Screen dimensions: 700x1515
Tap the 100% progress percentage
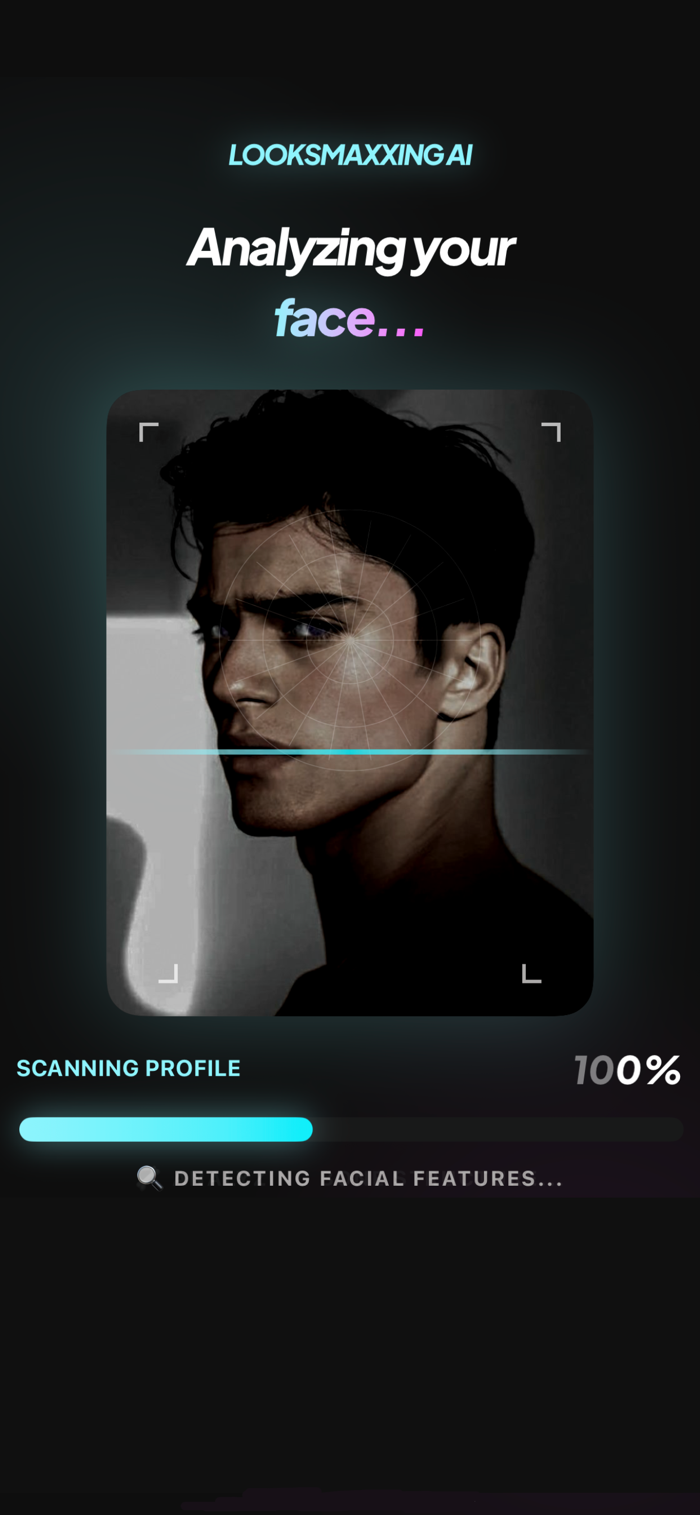627,1070
